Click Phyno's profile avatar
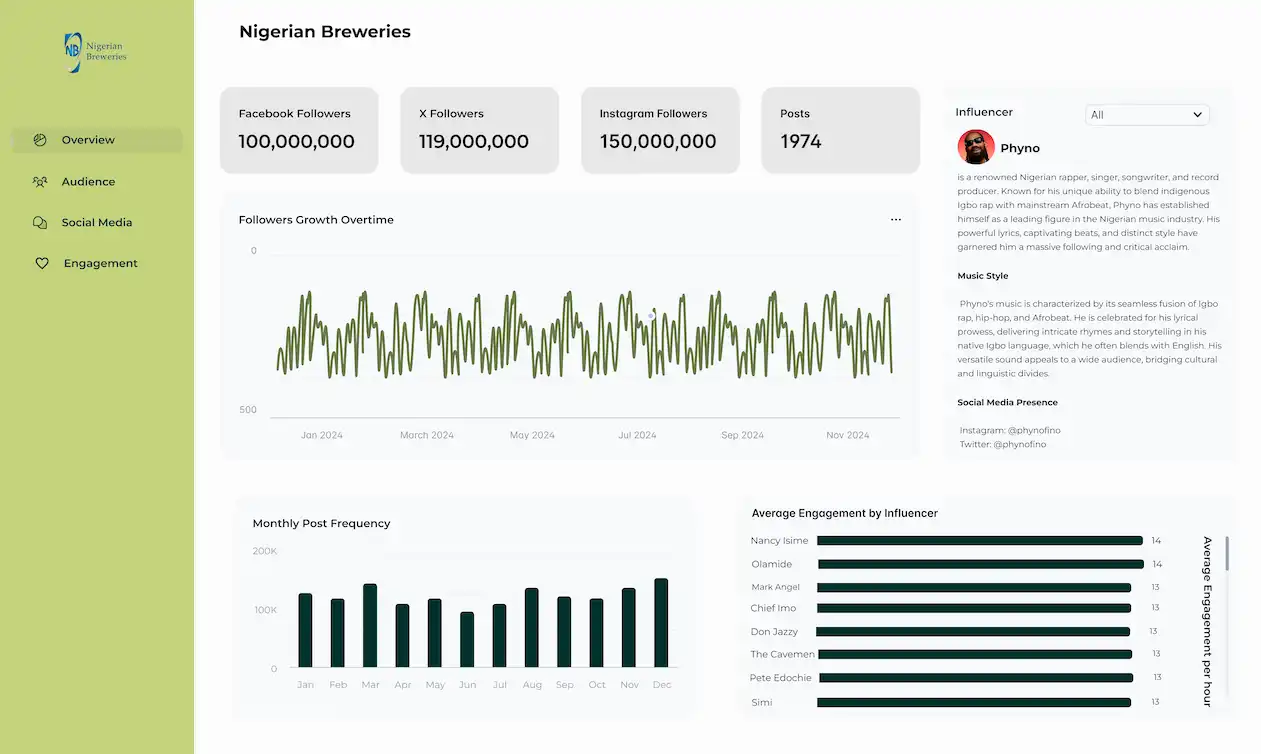This screenshot has height=754, width=1261. tap(976, 147)
